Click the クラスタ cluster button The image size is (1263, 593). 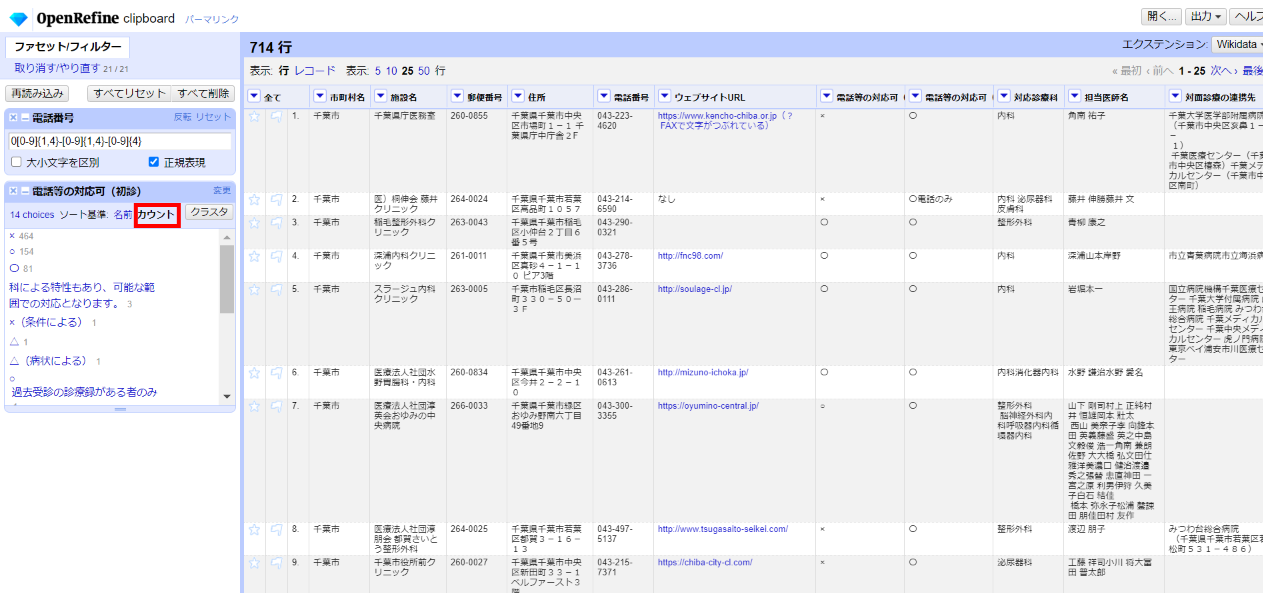pos(210,213)
